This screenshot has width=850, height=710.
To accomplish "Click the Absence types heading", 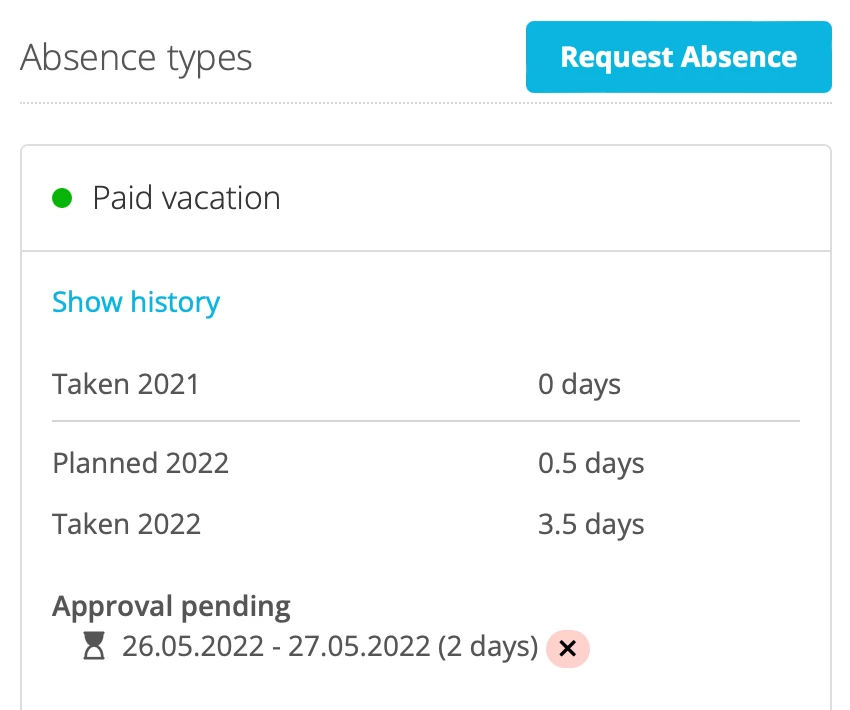I will click(x=136, y=58).
